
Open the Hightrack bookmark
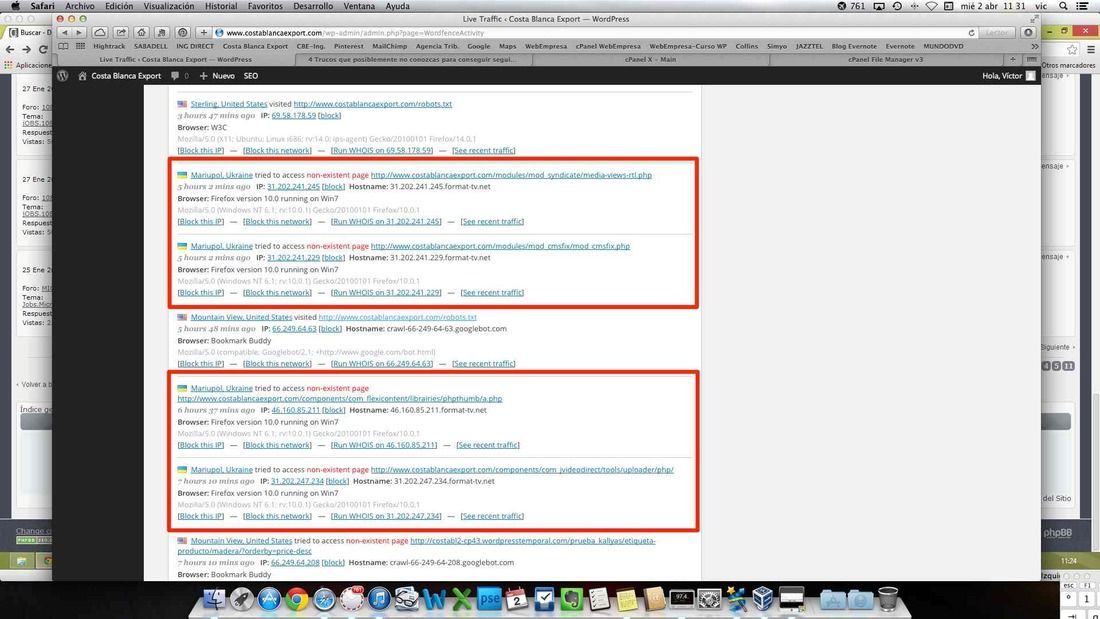pos(109,46)
